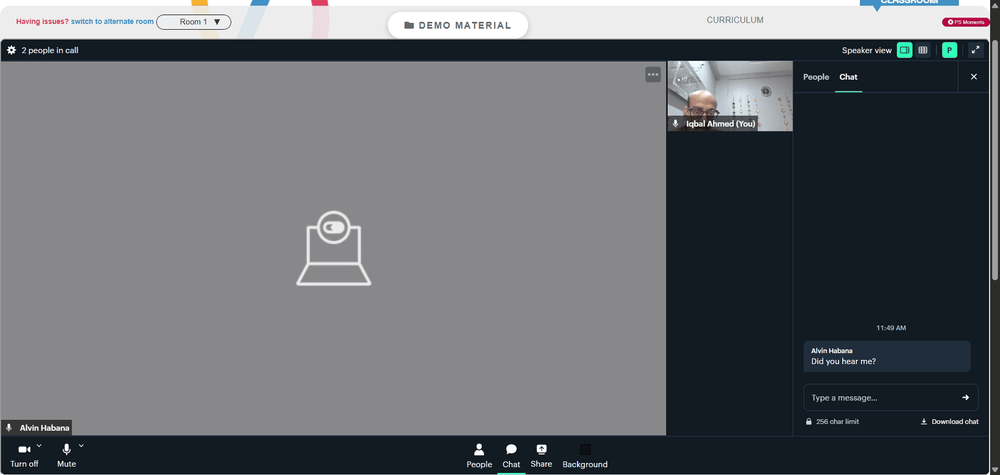The width and height of the screenshot is (1000, 475).
Task: Open the Room 1 dropdown
Action: coord(194,22)
